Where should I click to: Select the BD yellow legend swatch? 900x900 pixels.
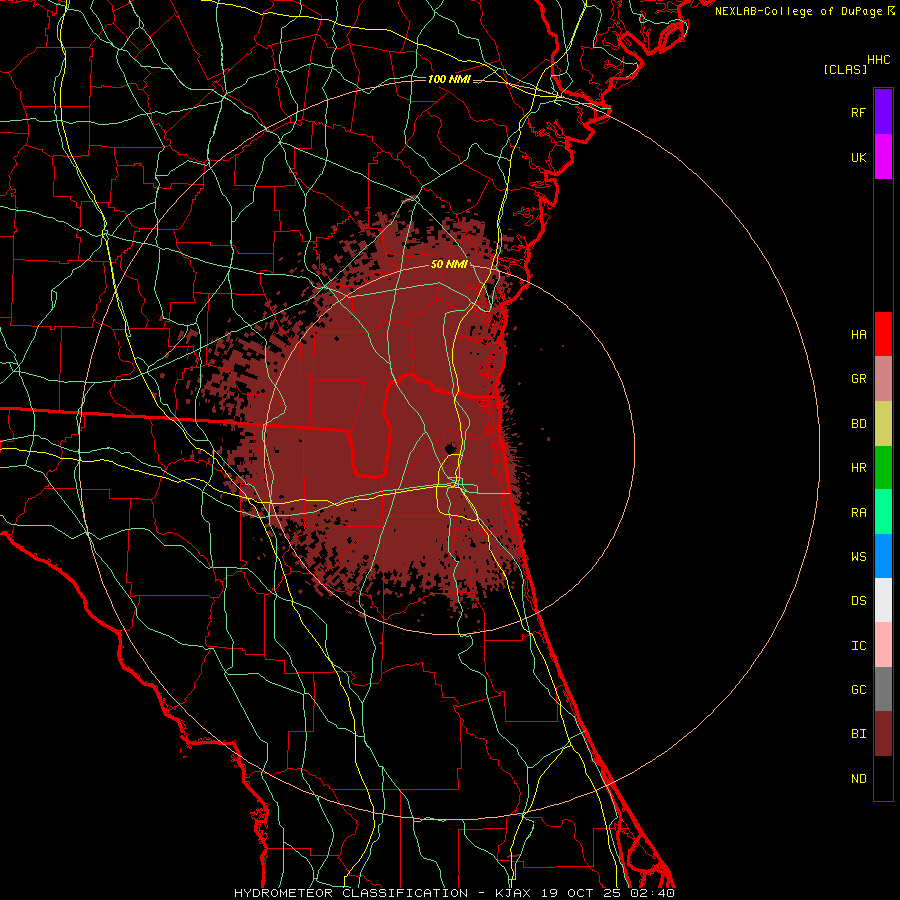(883, 423)
